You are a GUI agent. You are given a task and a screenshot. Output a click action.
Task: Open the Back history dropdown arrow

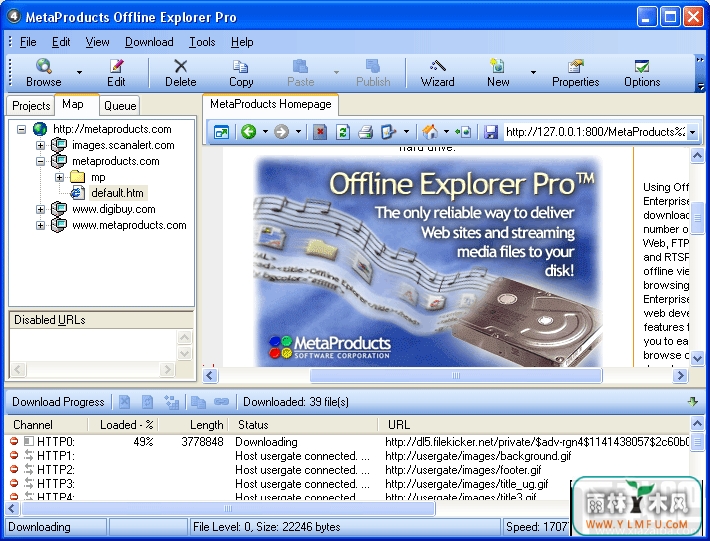coord(265,132)
